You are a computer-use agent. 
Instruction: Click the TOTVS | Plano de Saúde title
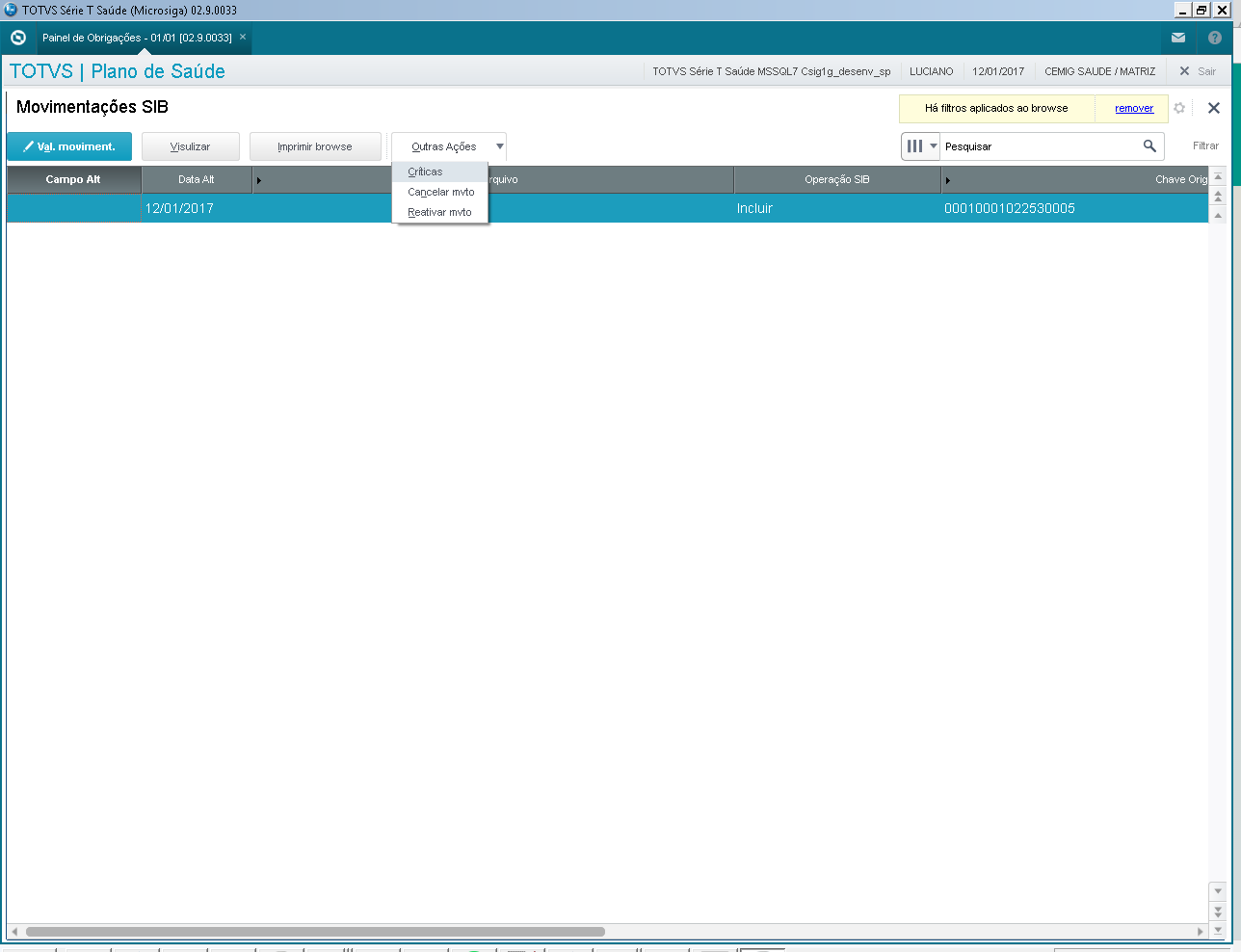coord(118,71)
